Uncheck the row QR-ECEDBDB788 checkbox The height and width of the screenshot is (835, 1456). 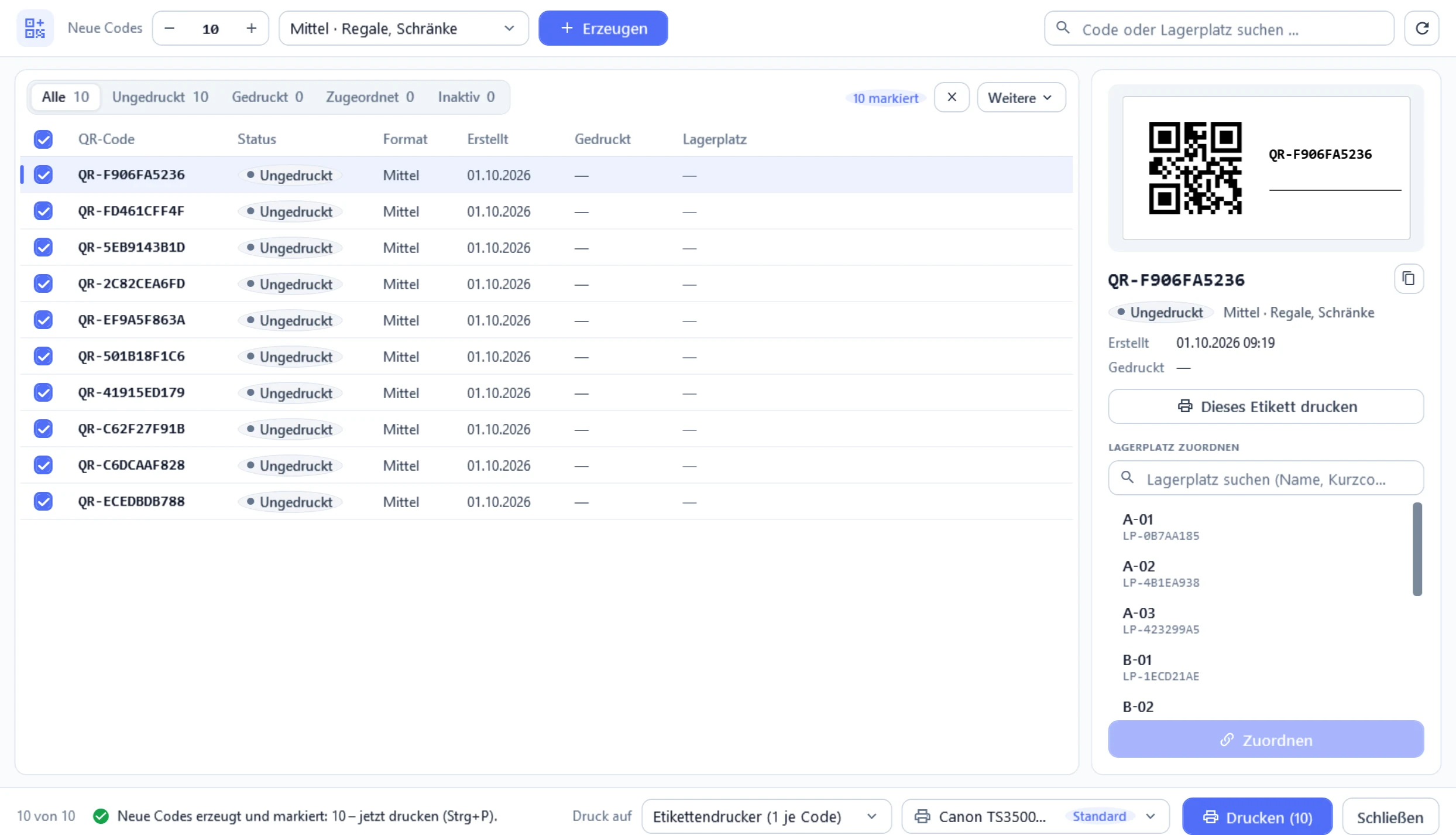[43, 501]
